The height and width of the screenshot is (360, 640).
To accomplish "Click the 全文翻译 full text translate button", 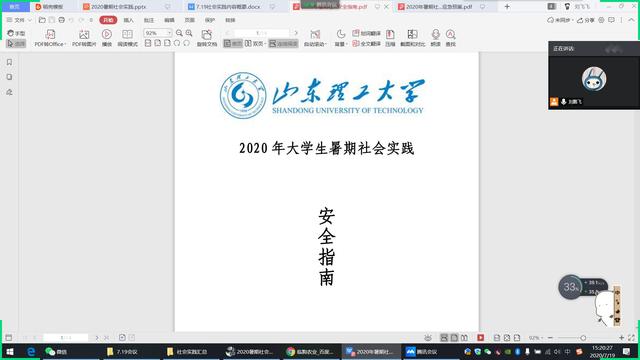I will click(367, 44).
